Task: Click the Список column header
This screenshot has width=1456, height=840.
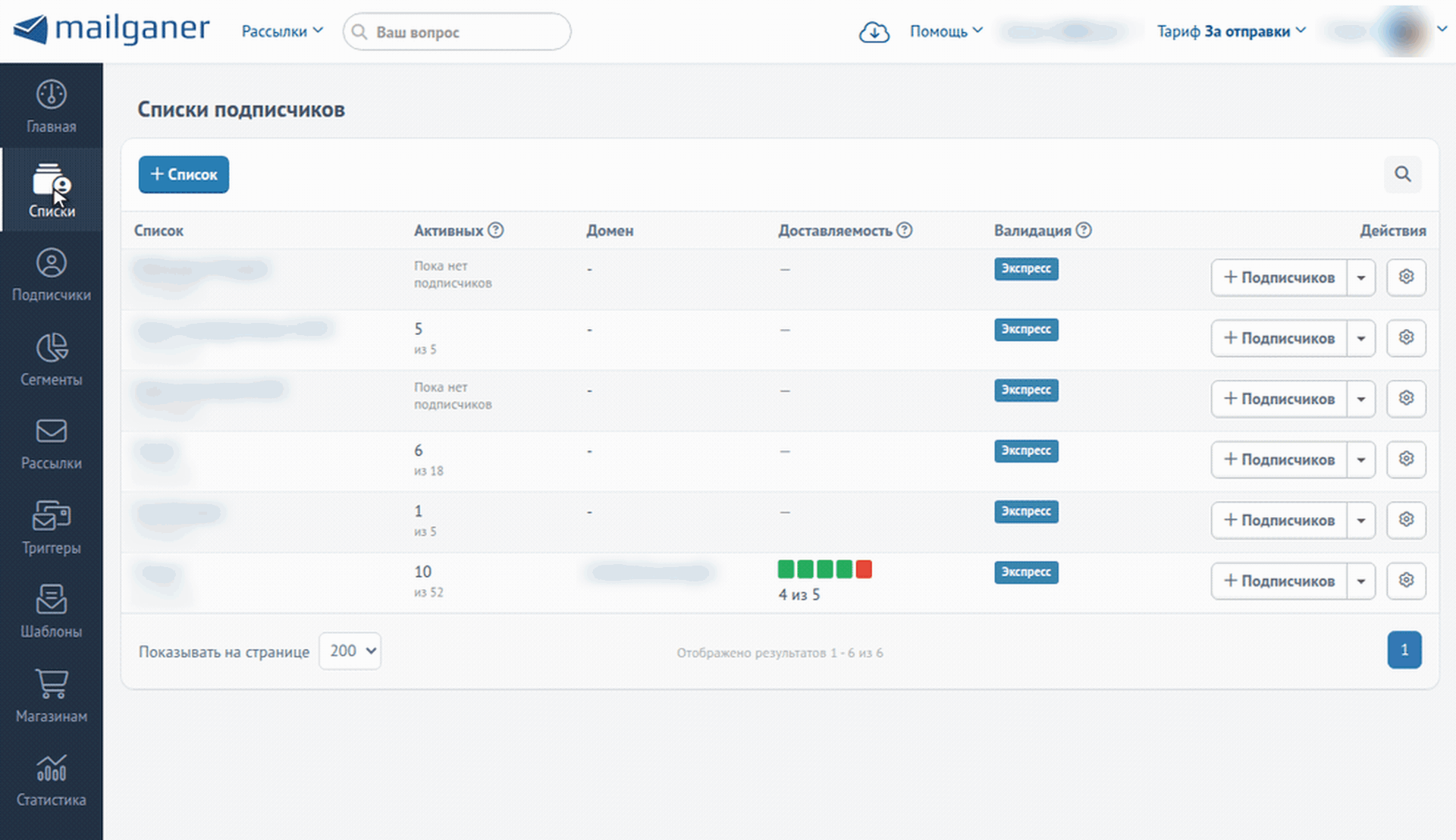Action: pyautogui.click(x=158, y=230)
